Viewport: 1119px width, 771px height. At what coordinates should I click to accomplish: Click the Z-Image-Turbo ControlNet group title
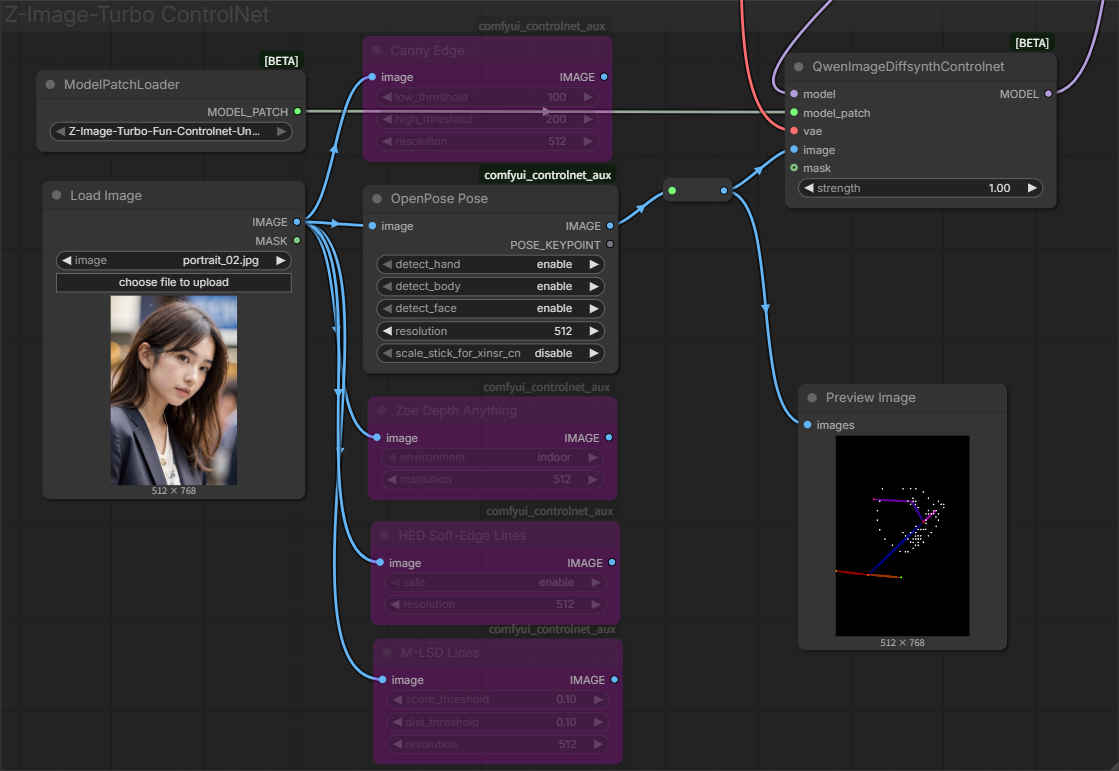click(x=137, y=14)
